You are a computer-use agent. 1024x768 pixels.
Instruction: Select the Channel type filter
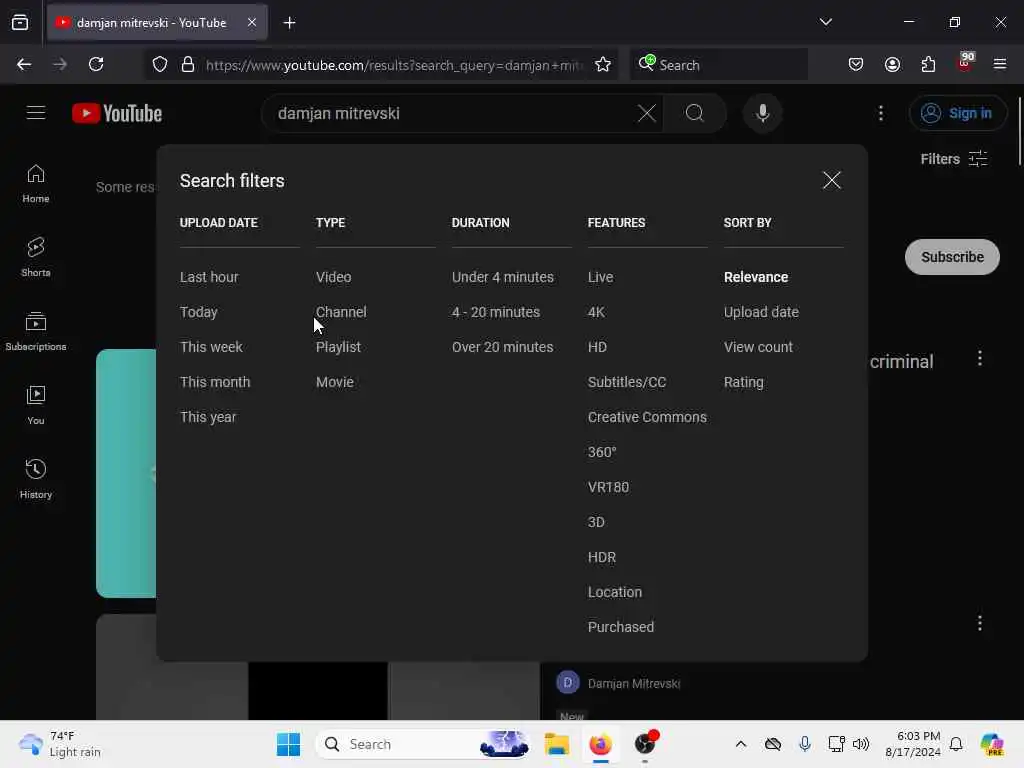pos(341,313)
